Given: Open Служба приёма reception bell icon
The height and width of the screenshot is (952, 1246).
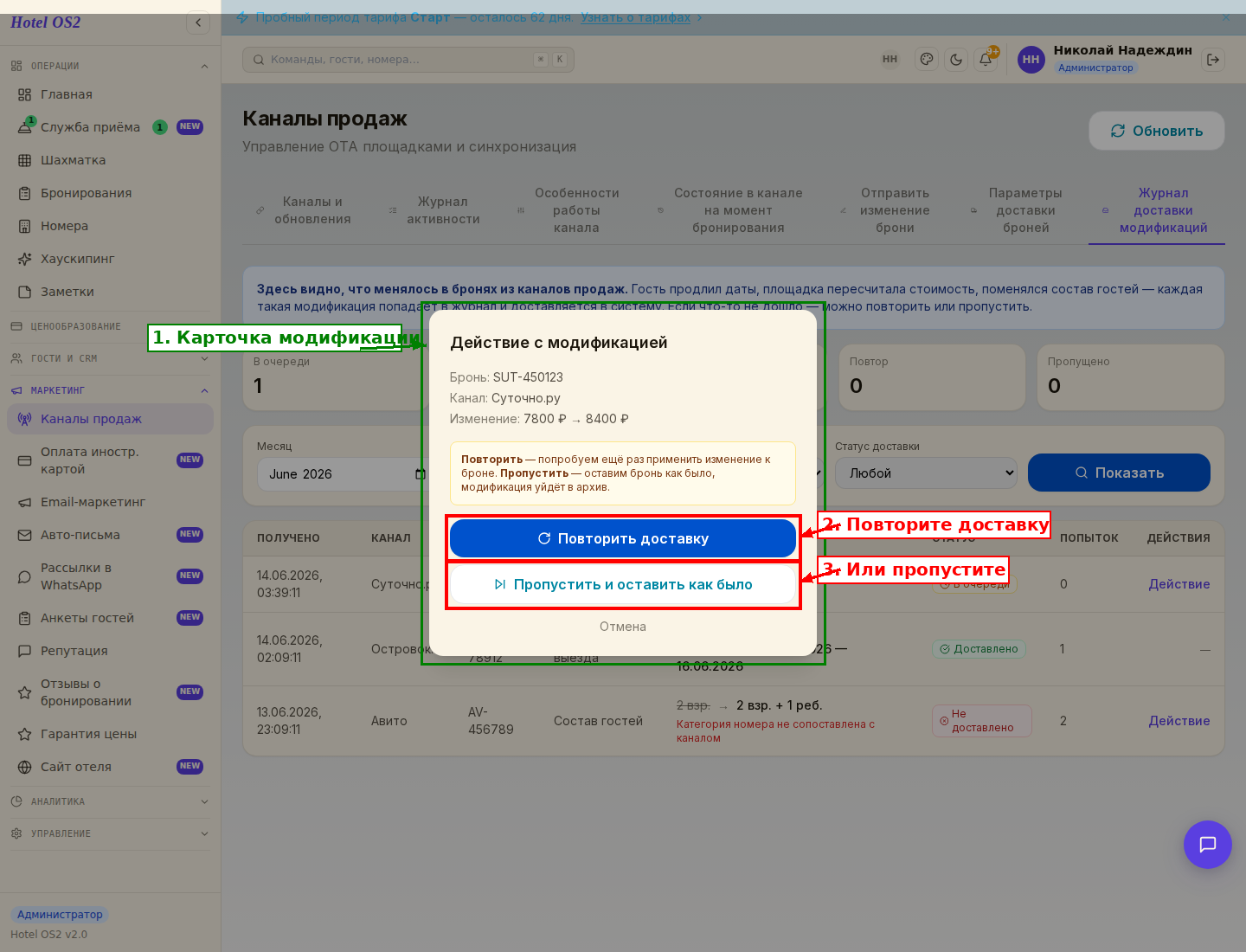Looking at the screenshot, I should [24, 127].
